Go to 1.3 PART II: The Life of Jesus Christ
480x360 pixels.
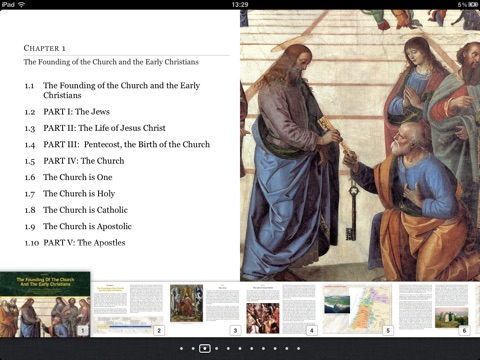[95, 128]
